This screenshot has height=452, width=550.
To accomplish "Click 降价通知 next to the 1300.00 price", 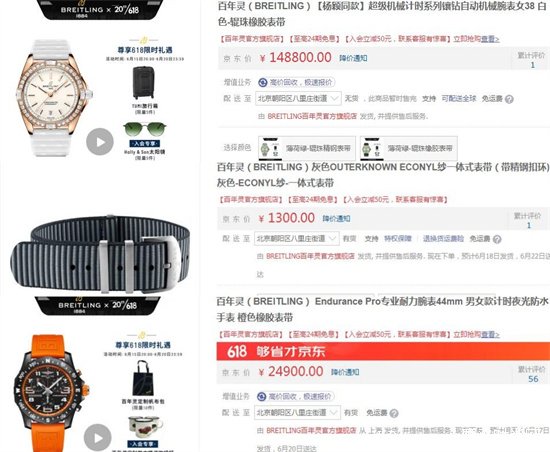I will [x=336, y=218].
